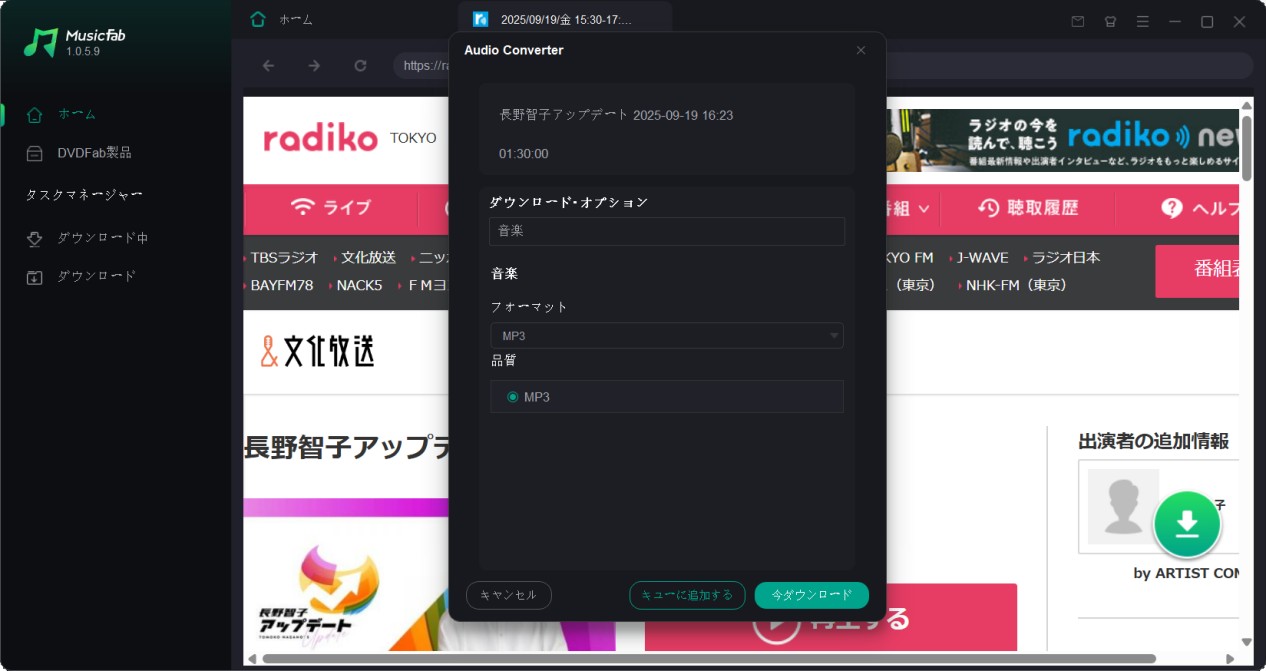Click the green floating download icon
The image size is (1266, 671).
click(x=1187, y=523)
